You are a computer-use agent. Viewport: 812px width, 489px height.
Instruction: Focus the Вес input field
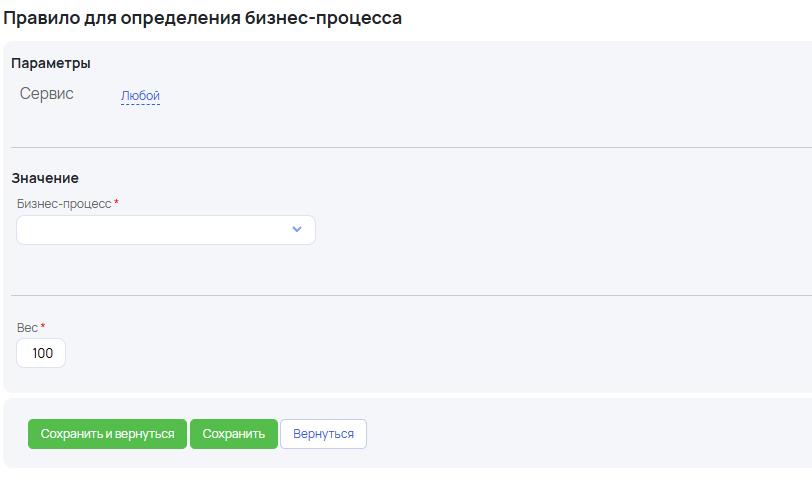coord(41,353)
